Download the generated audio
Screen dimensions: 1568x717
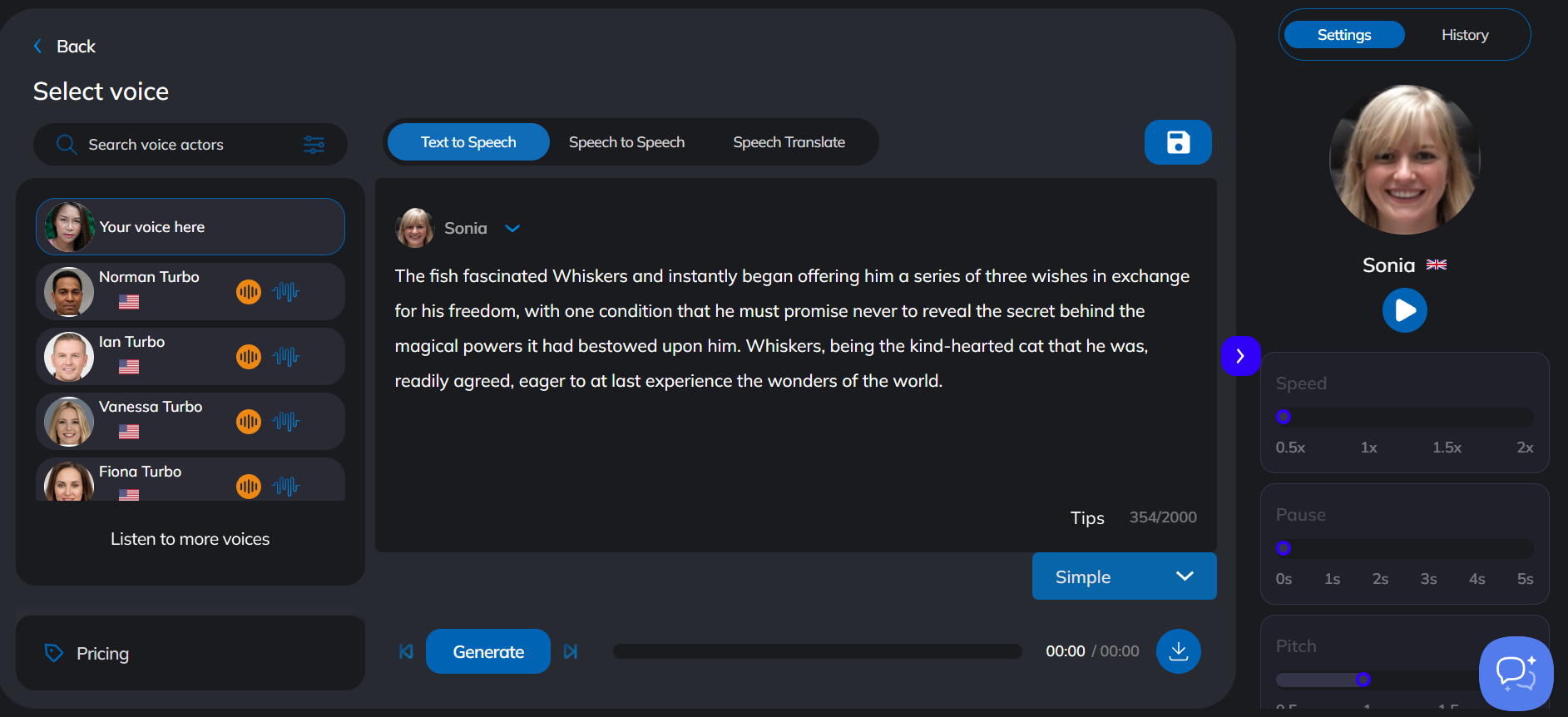(1178, 651)
